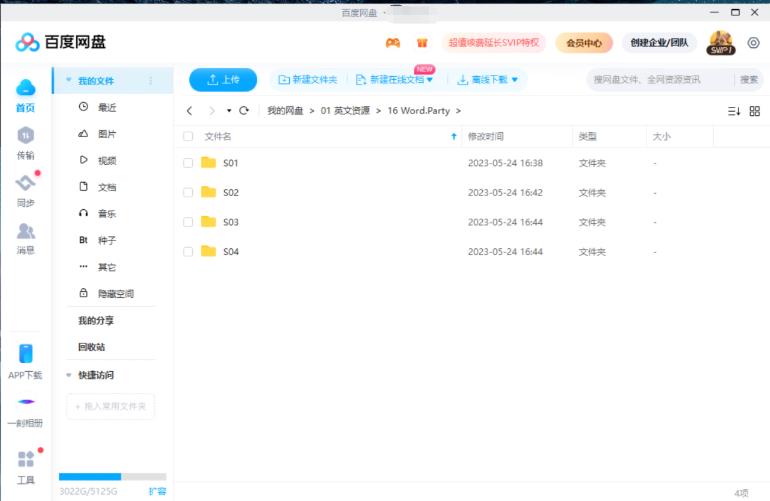This screenshot has height=501, width=770.
Task: Click the SVIP特权 promotion button
Action: 494,43
